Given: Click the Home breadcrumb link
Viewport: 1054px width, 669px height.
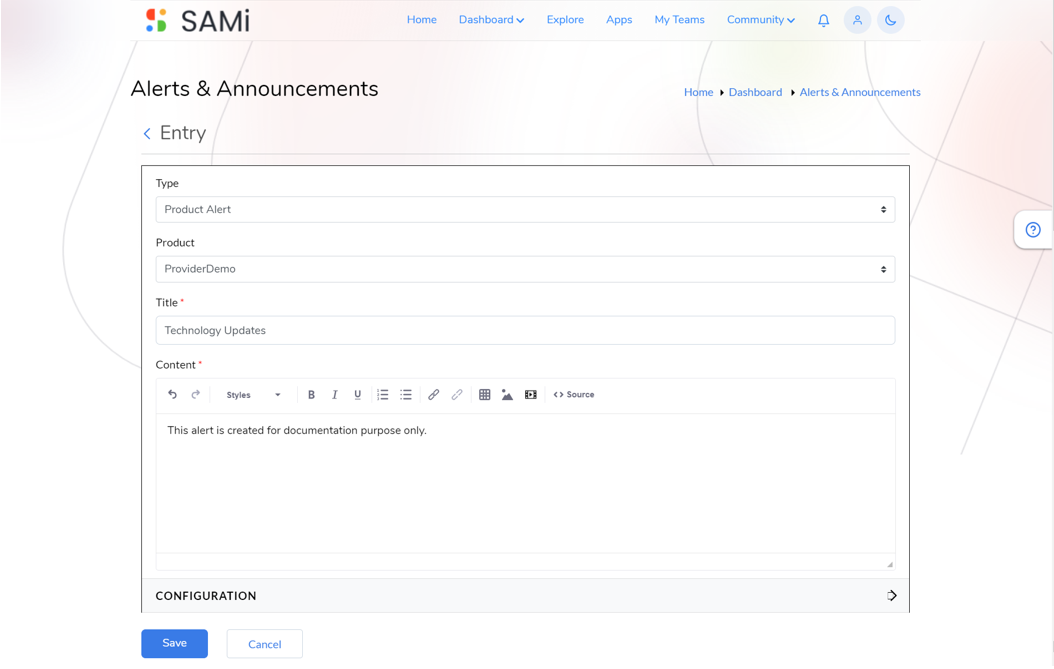Looking at the screenshot, I should (x=698, y=92).
